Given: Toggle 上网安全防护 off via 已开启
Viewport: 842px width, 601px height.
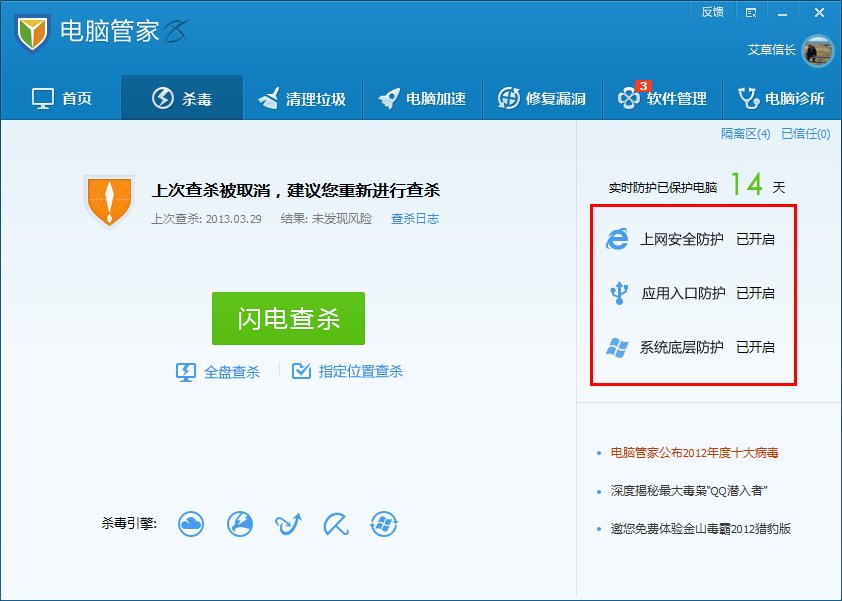Looking at the screenshot, I should click(757, 240).
